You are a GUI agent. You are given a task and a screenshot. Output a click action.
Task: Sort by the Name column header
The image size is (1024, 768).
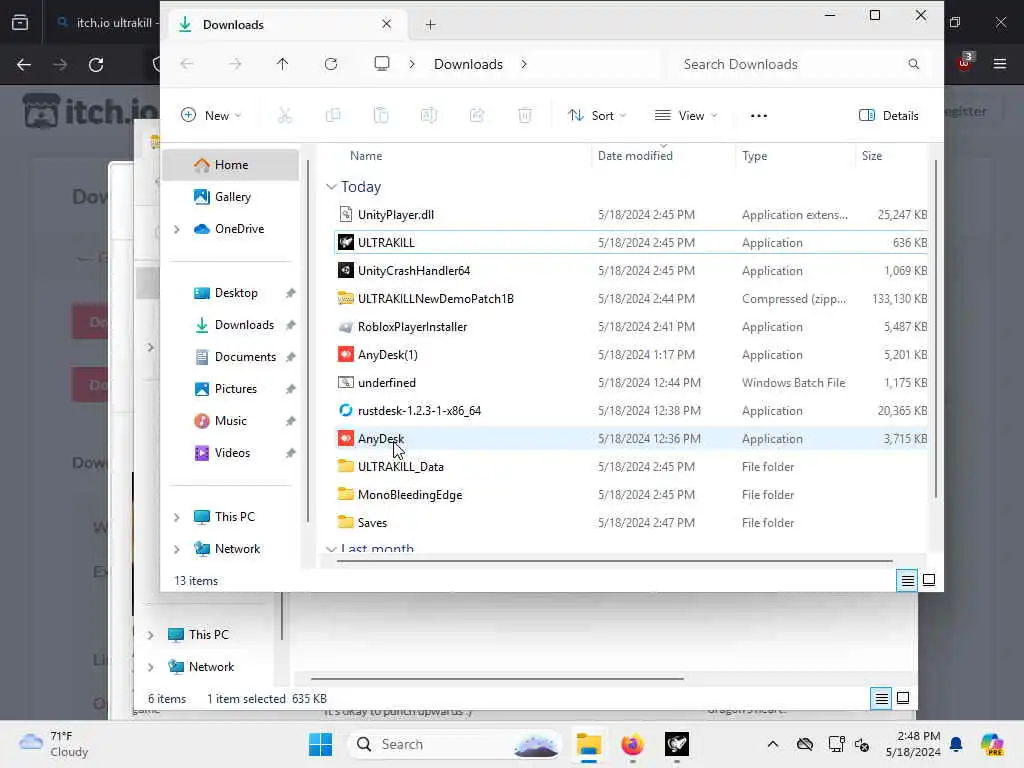pyautogui.click(x=366, y=155)
